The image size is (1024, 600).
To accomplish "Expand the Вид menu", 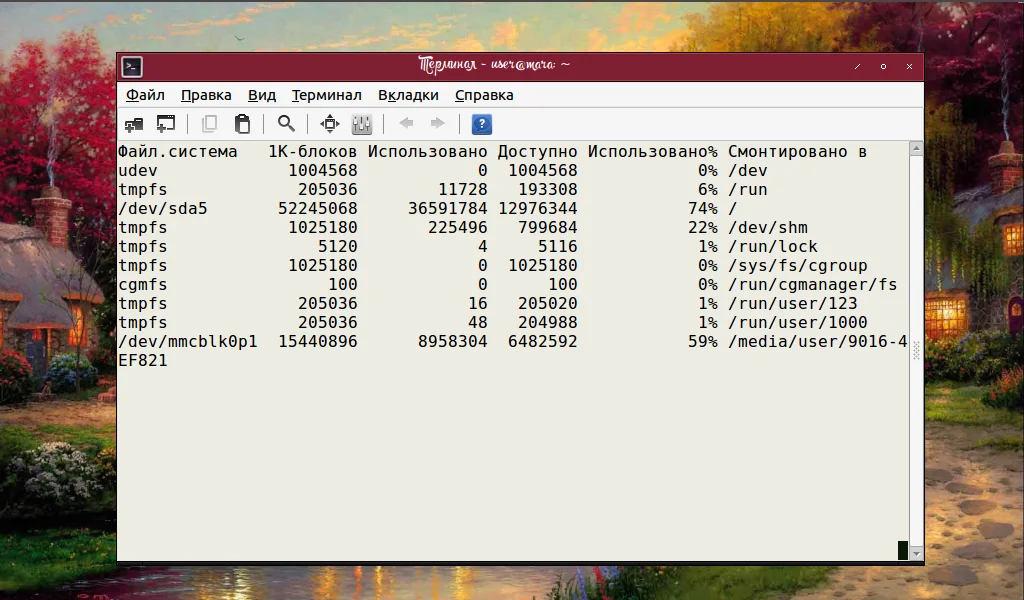I will tap(262, 95).
